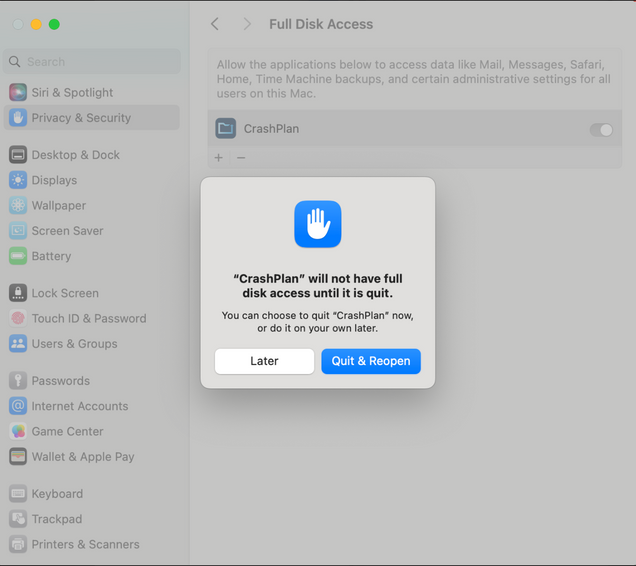The image size is (636, 566).
Task: Click the Screen Saver icon
Action: [18, 230]
